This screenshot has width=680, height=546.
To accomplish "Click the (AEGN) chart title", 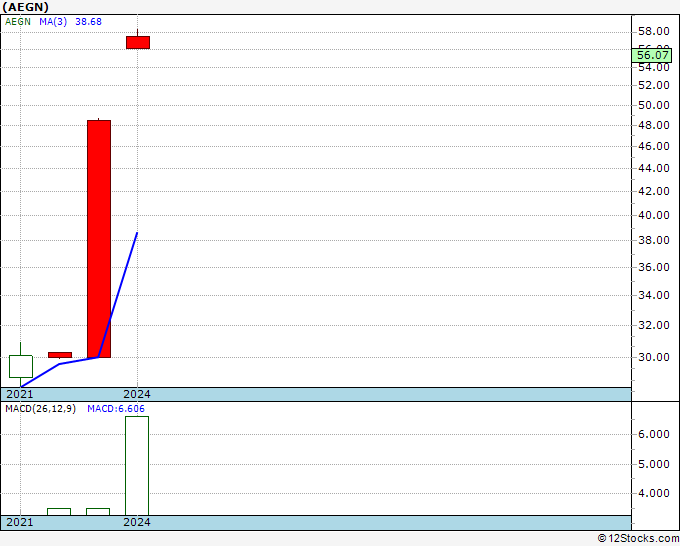I will 26,7.
